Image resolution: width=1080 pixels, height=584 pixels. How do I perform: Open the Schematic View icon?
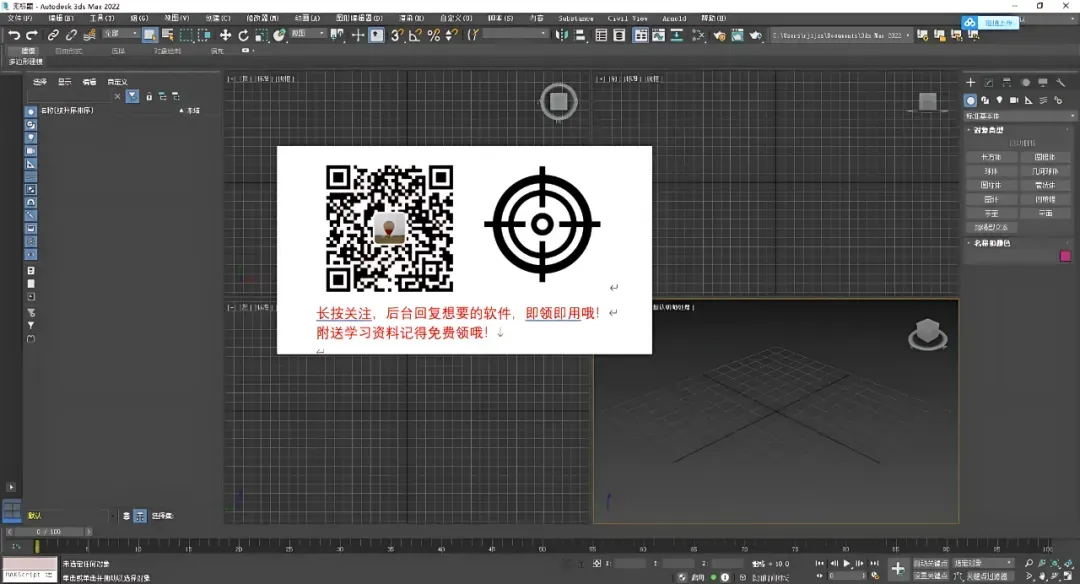click(x=677, y=35)
